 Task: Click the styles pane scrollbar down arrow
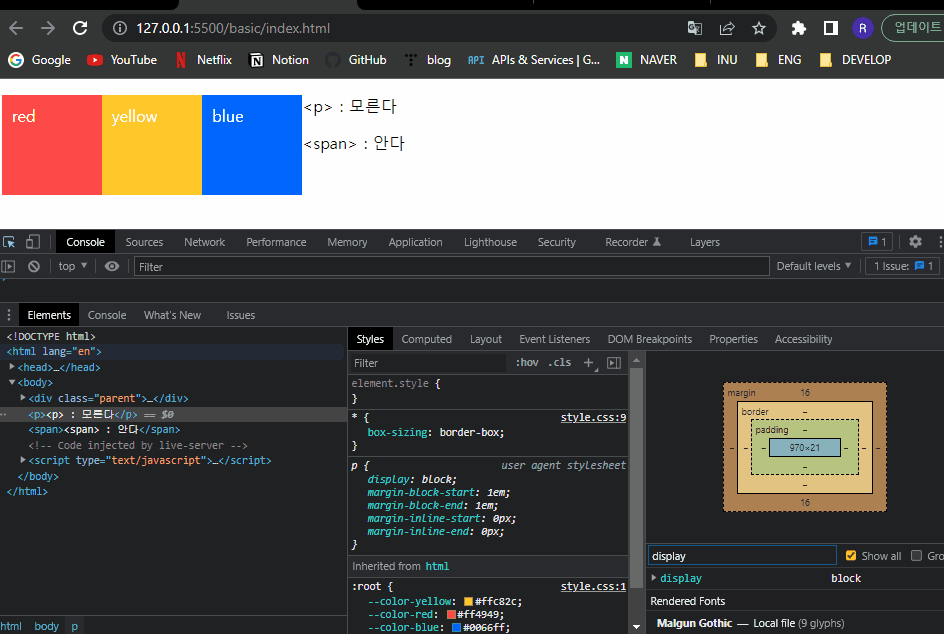[636, 627]
